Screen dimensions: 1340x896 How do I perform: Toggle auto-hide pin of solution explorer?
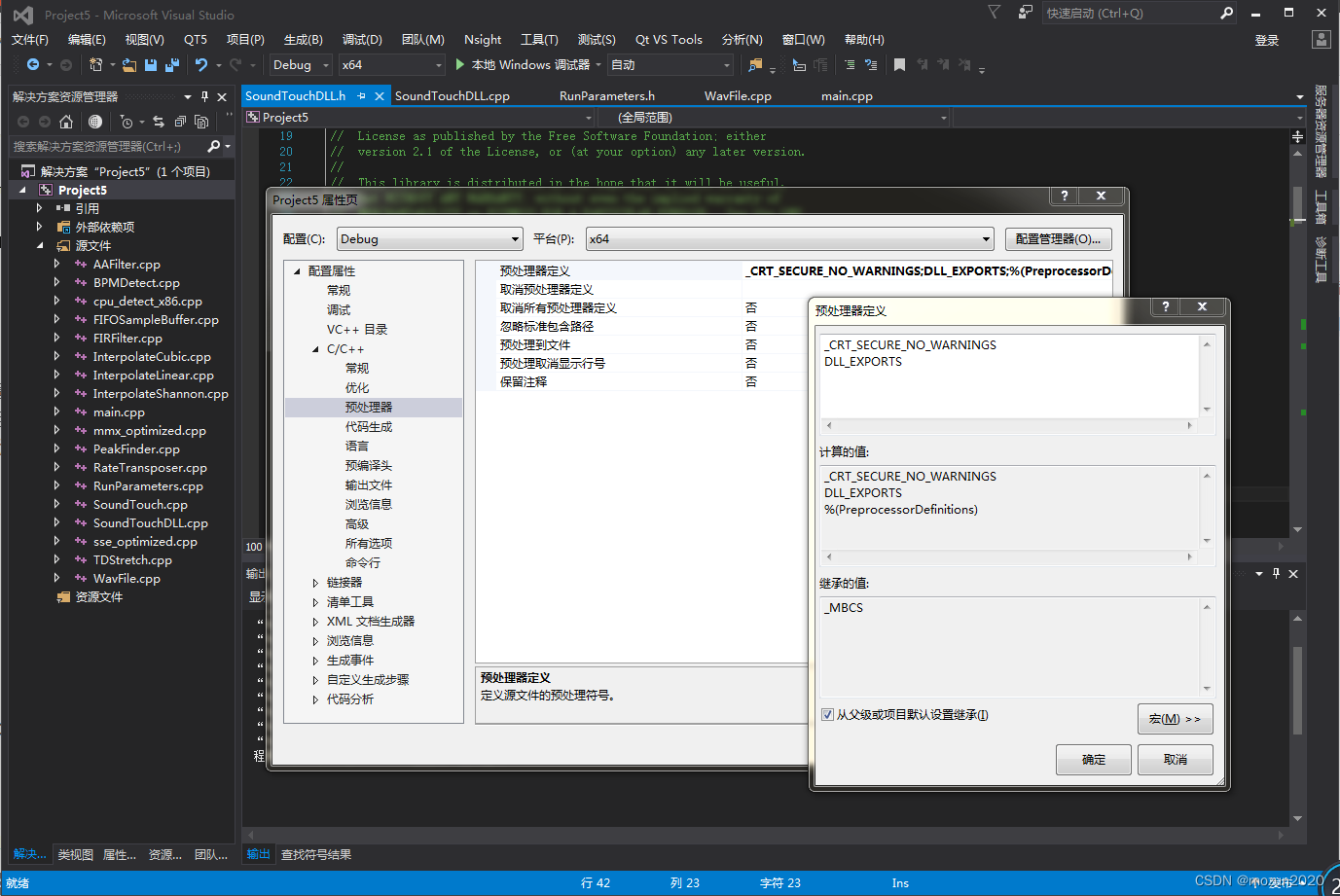[204, 96]
